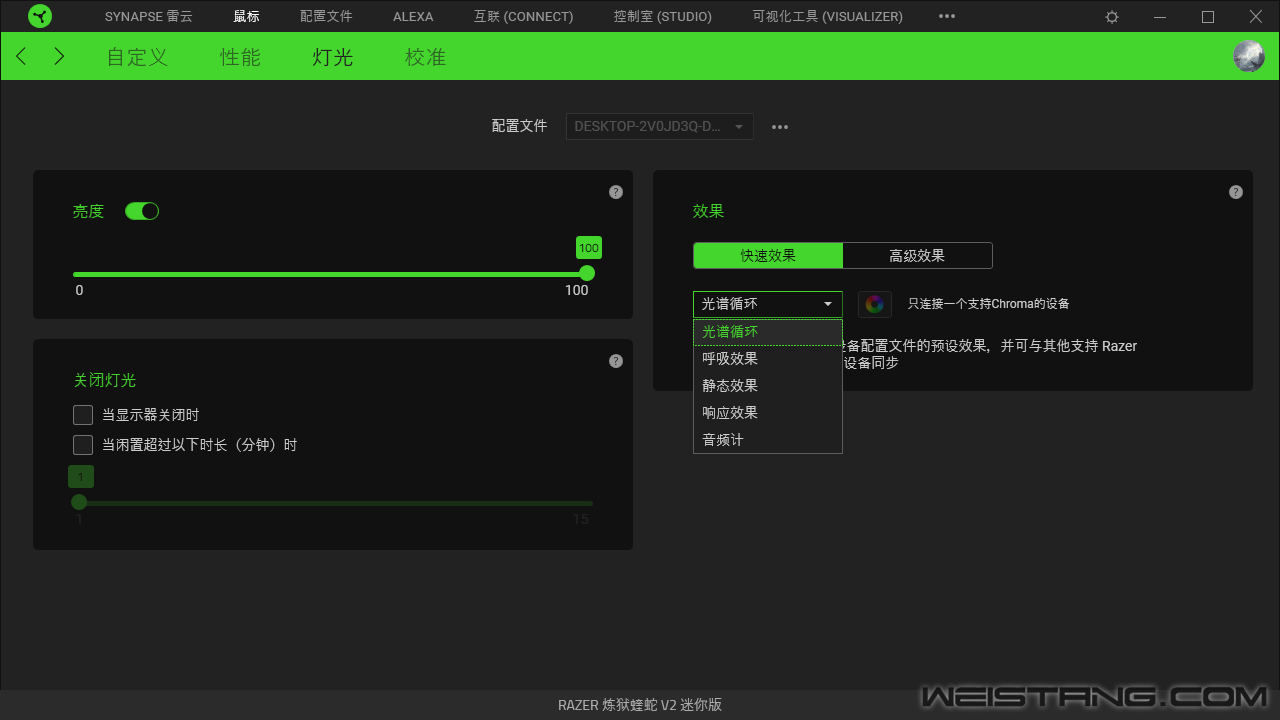1280x720 pixels.
Task: Open the settings gear icon
Action: point(1112,17)
